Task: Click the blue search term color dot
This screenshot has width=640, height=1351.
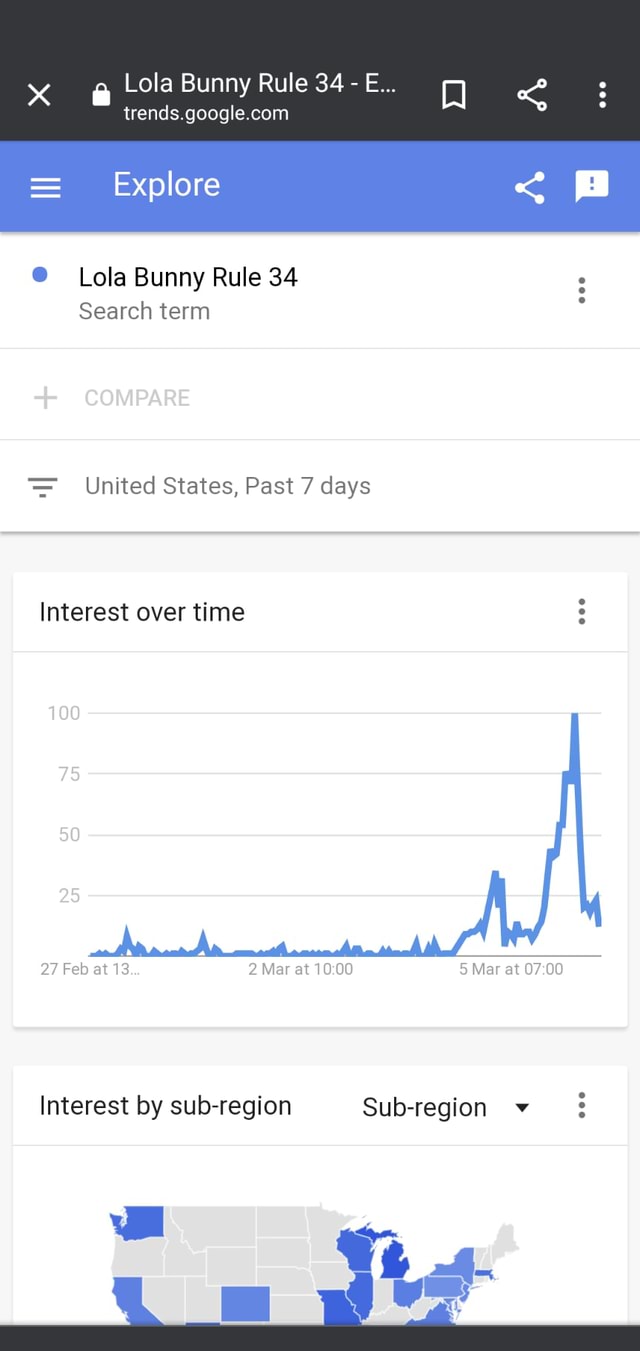Action: coord(40,275)
